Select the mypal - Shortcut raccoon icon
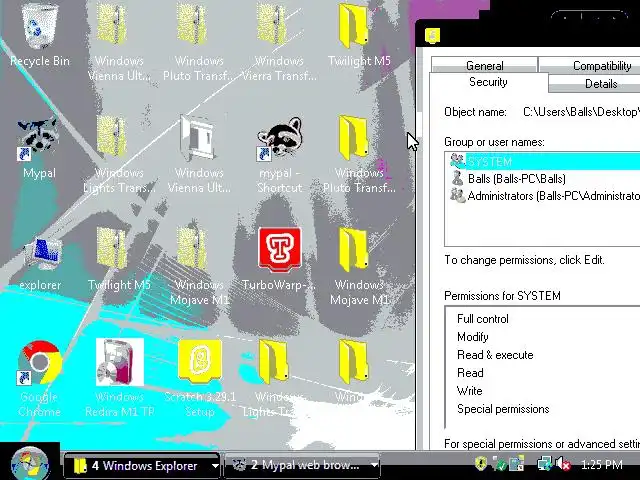 (280, 138)
